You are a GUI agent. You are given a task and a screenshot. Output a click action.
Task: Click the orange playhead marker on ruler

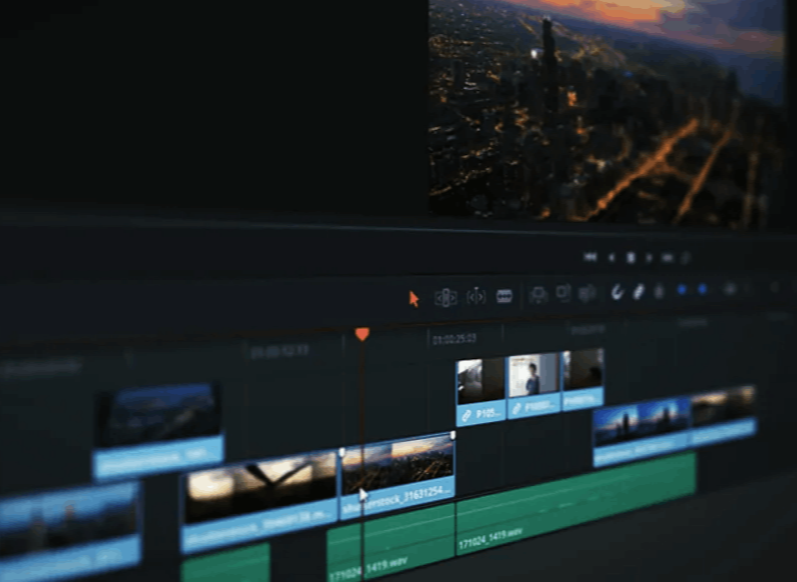(362, 334)
